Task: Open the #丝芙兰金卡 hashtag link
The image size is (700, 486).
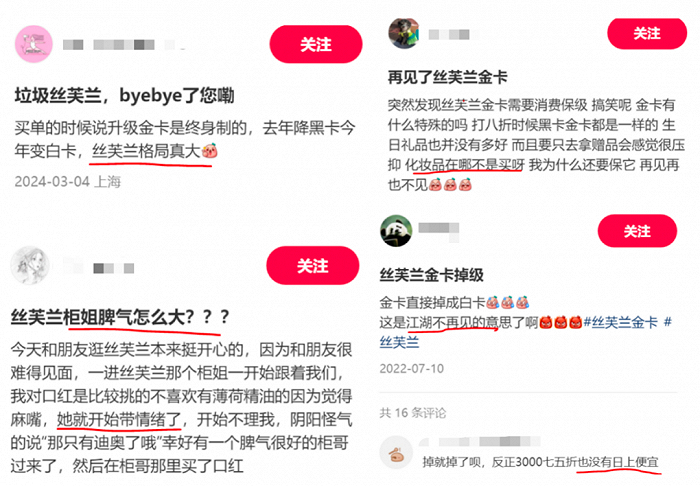Action: 621,322
